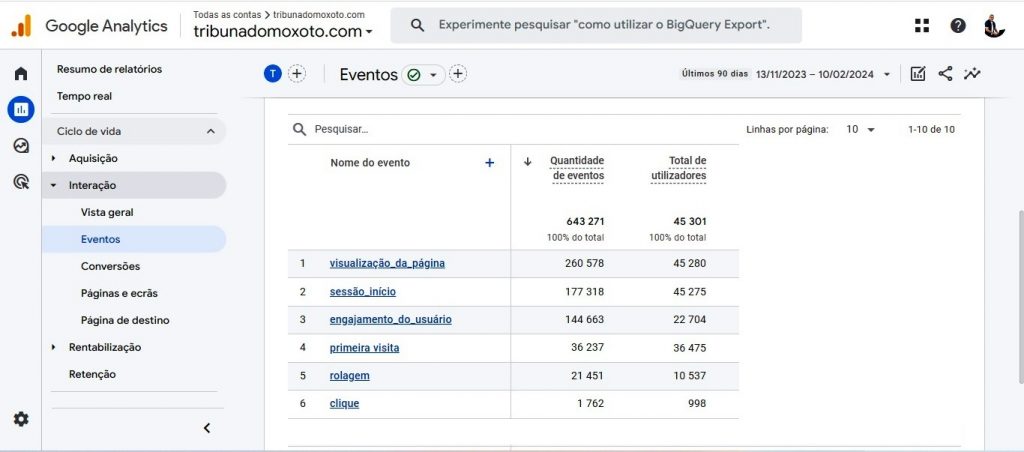Open Admin settings gear icon

coord(21,419)
